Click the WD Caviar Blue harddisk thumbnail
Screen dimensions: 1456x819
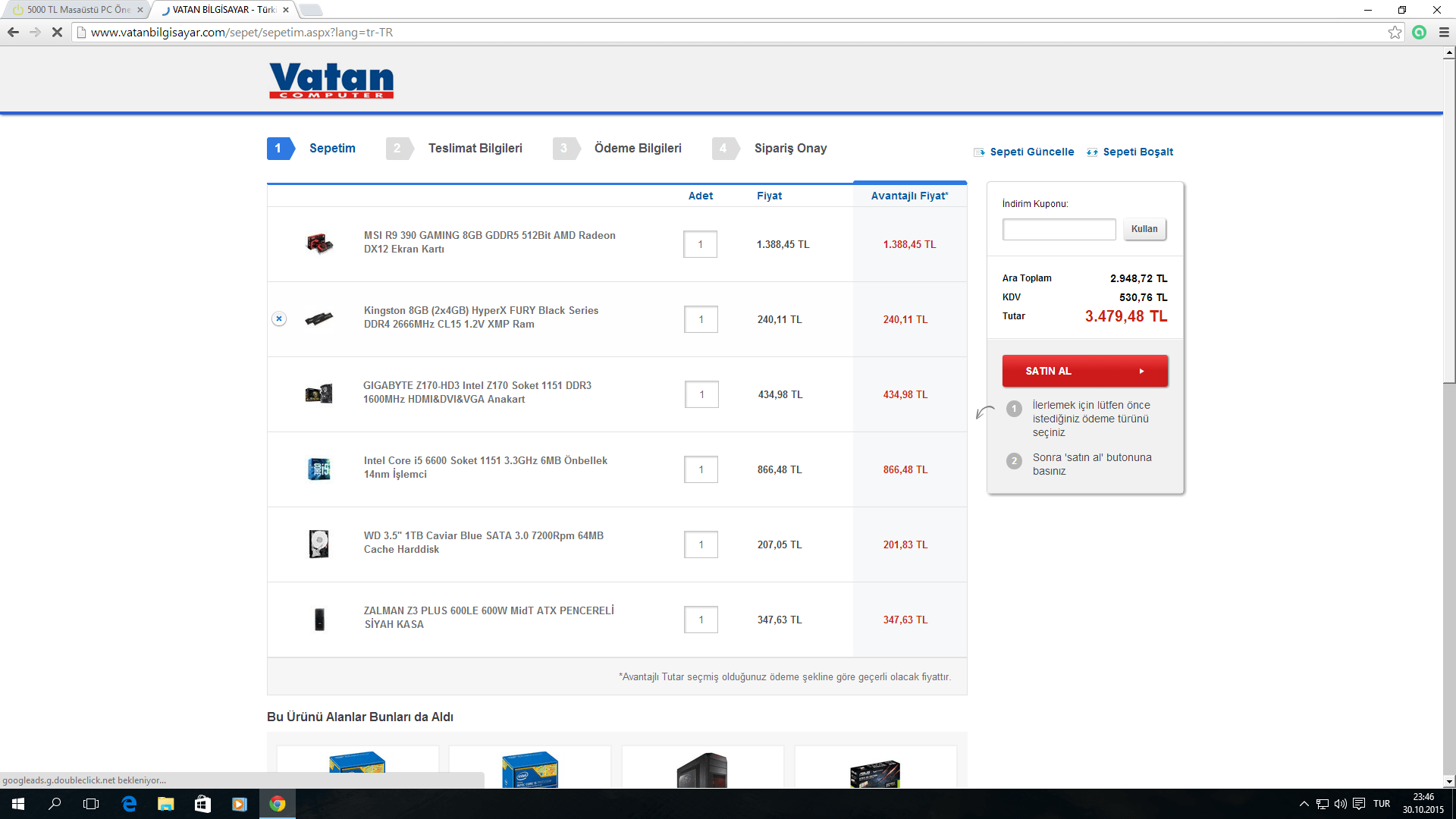(319, 544)
